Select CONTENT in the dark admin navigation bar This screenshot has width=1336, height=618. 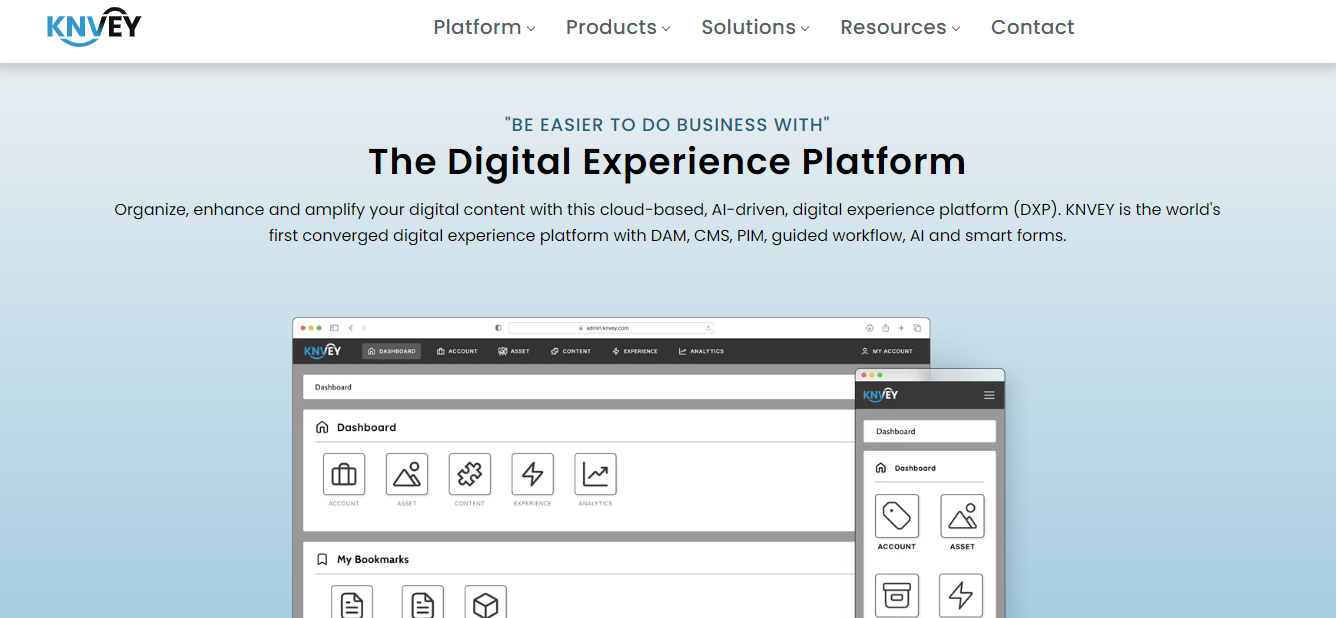click(x=570, y=351)
